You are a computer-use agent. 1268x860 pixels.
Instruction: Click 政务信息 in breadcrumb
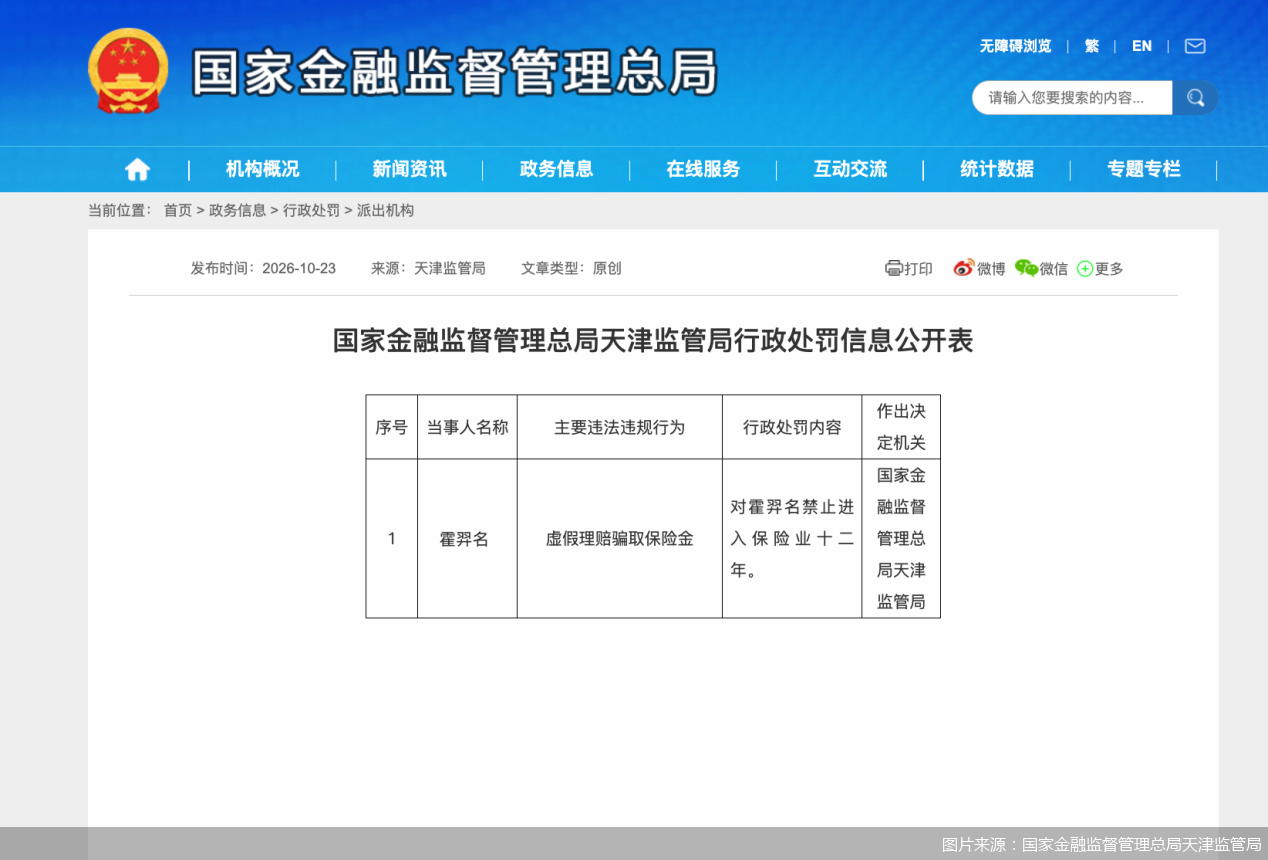click(x=237, y=210)
